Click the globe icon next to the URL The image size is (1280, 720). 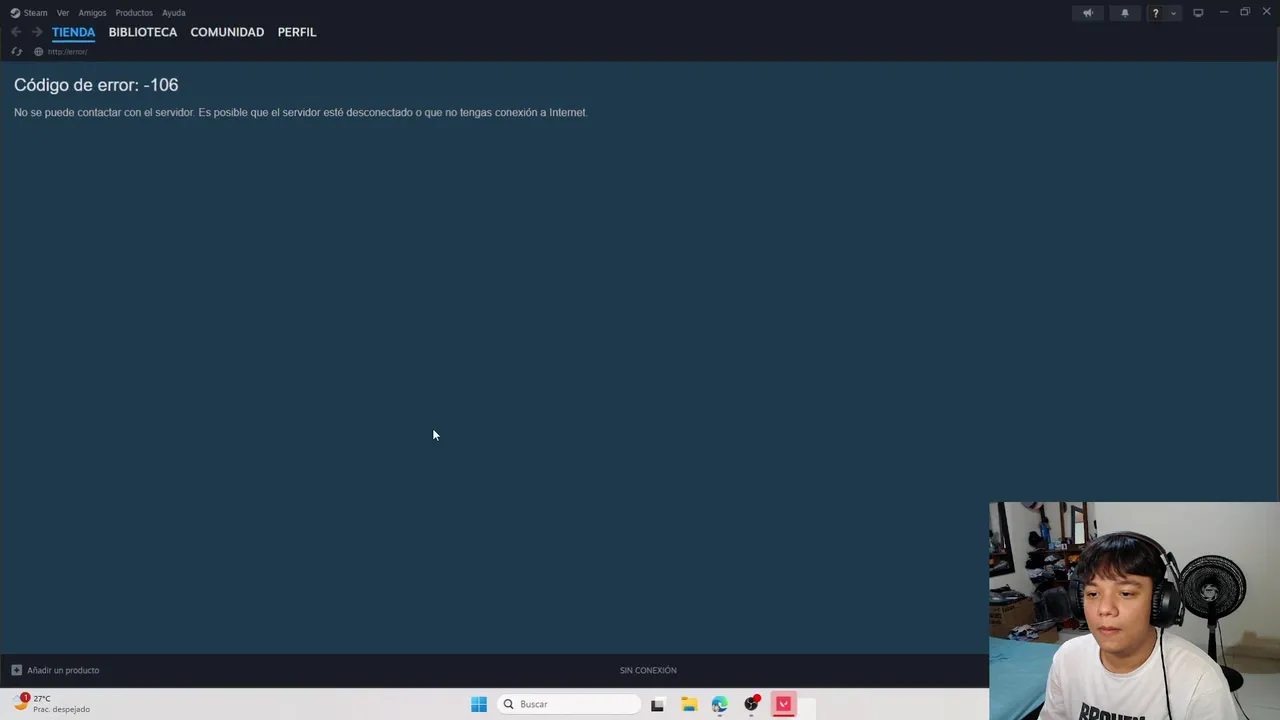[38, 51]
